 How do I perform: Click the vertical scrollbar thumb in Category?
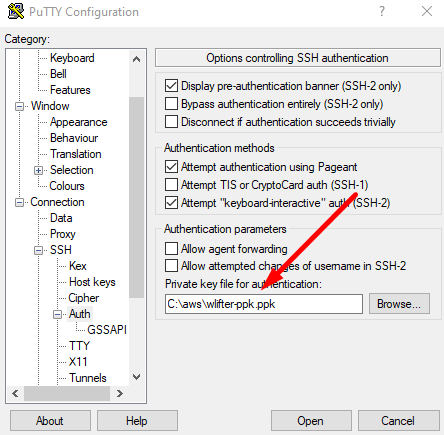tap(136, 197)
